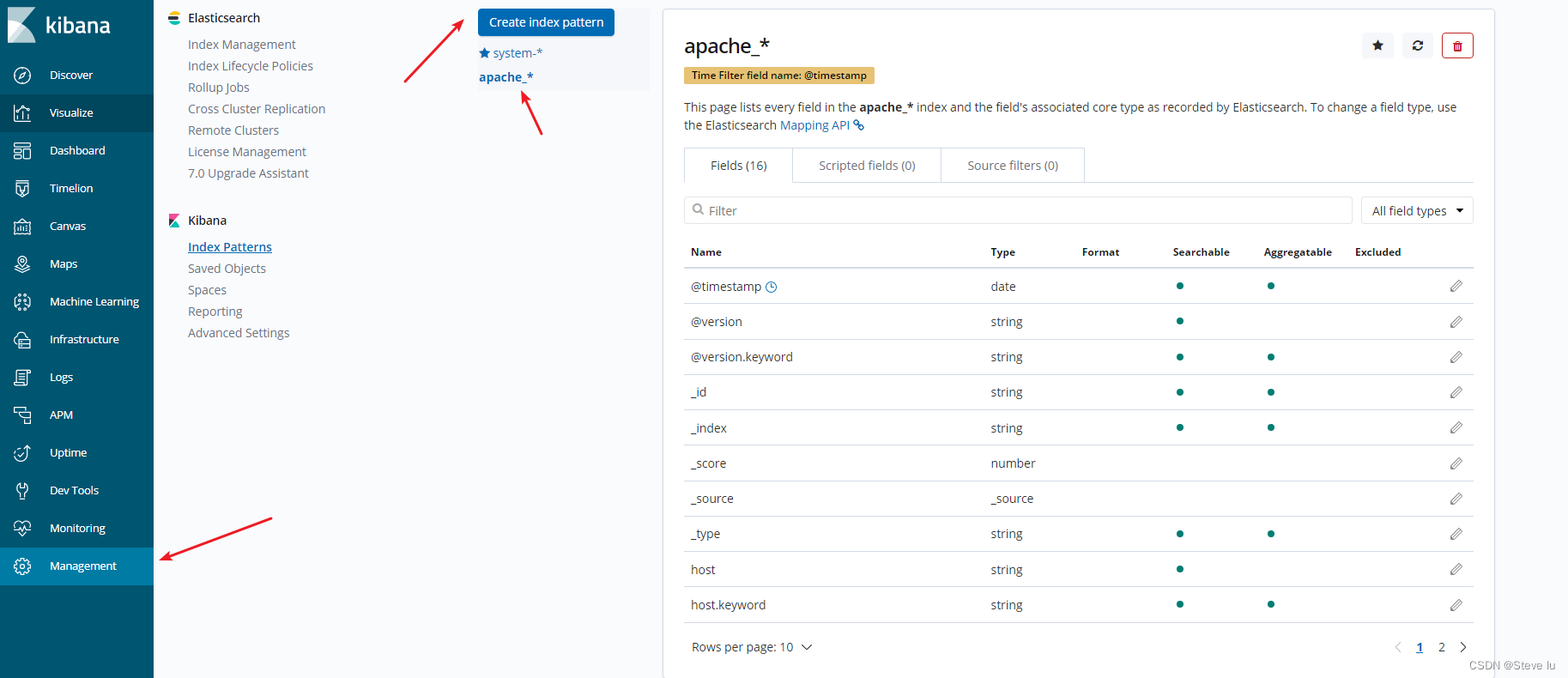The width and height of the screenshot is (1568, 678).
Task: Switch to the Fields (16) tab
Action: coord(738,166)
